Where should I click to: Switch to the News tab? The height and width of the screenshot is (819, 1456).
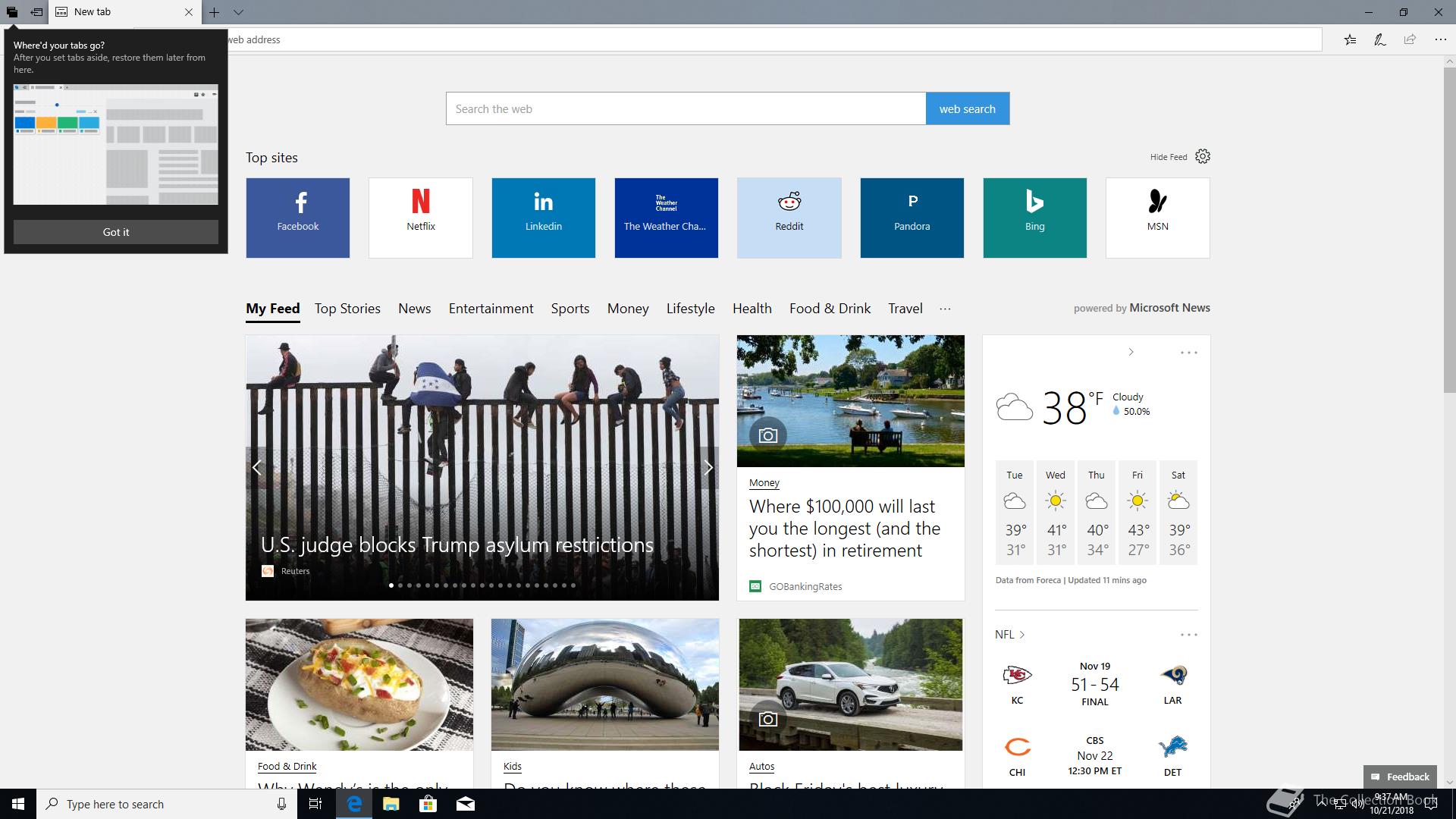(x=415, y=309)
